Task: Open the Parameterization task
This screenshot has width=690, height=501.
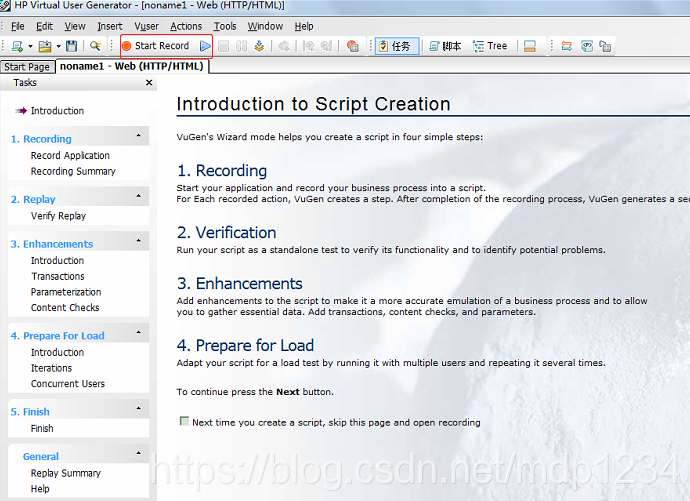Action: tap(66, 292)
